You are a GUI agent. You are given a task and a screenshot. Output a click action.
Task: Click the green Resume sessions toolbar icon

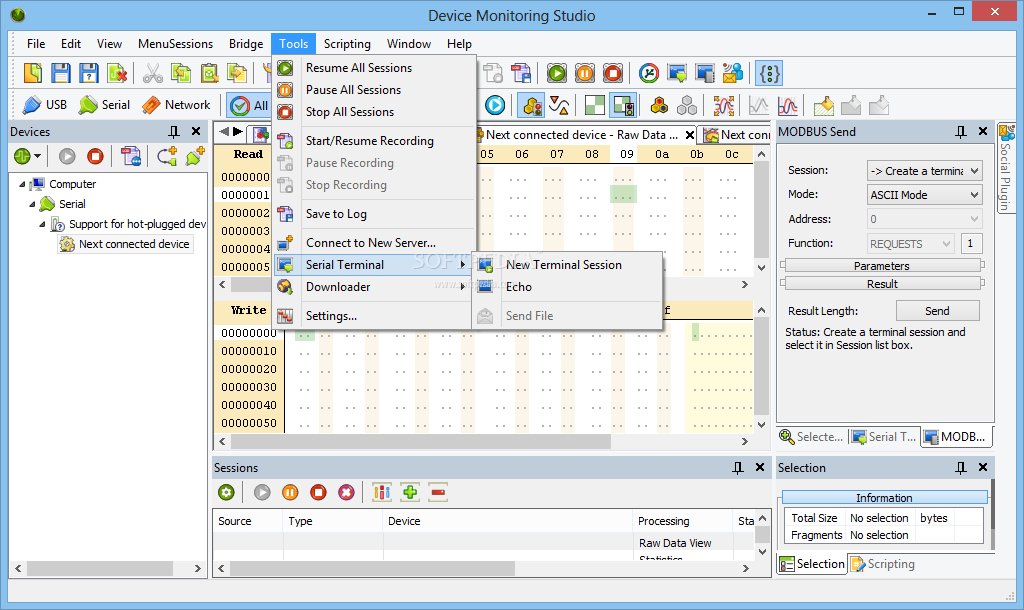coord(556,73)
